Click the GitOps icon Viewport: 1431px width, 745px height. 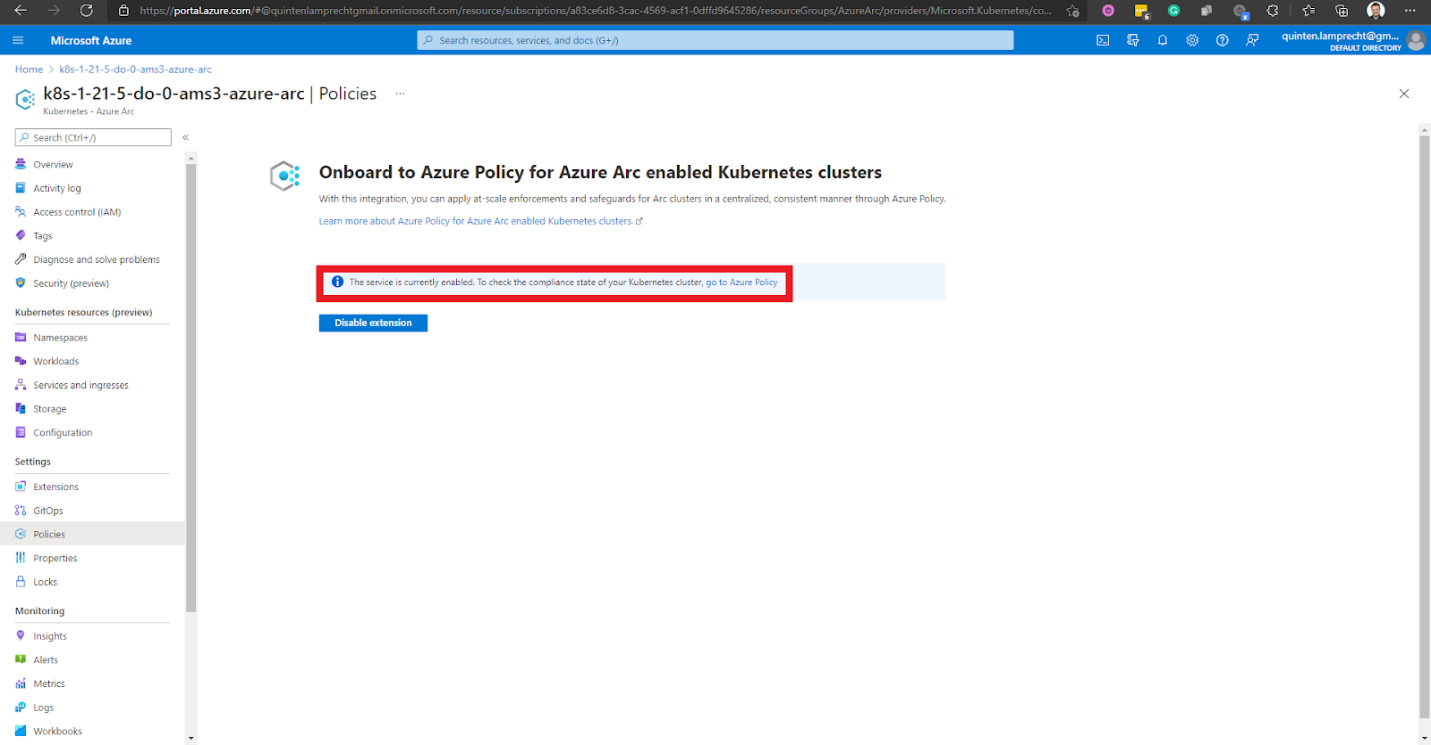pos(21,510)
